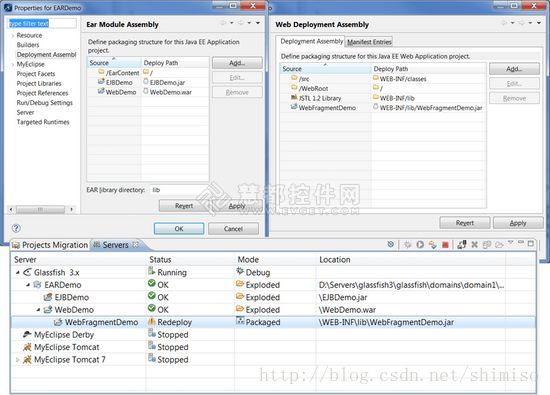This screenshot has width=550, height=395.
Task: Click the icon left of the toolbar separator
Action: [390, 244]
